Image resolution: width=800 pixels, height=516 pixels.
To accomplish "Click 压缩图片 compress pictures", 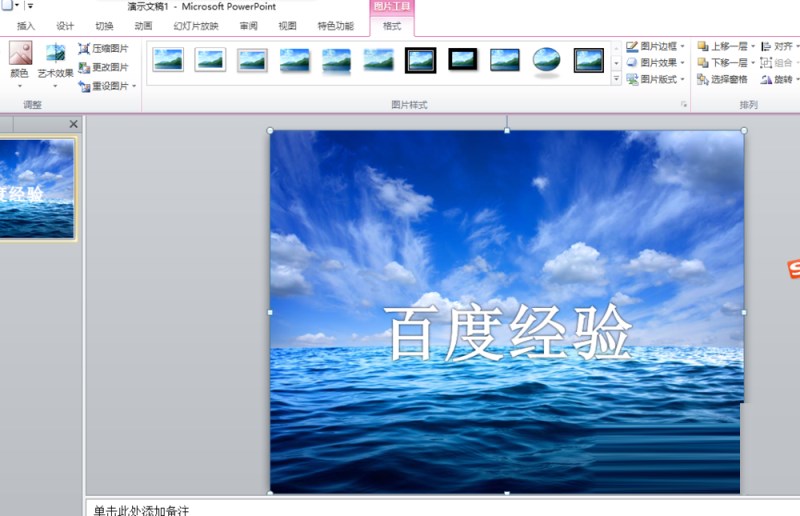I will tap(103, 48).
